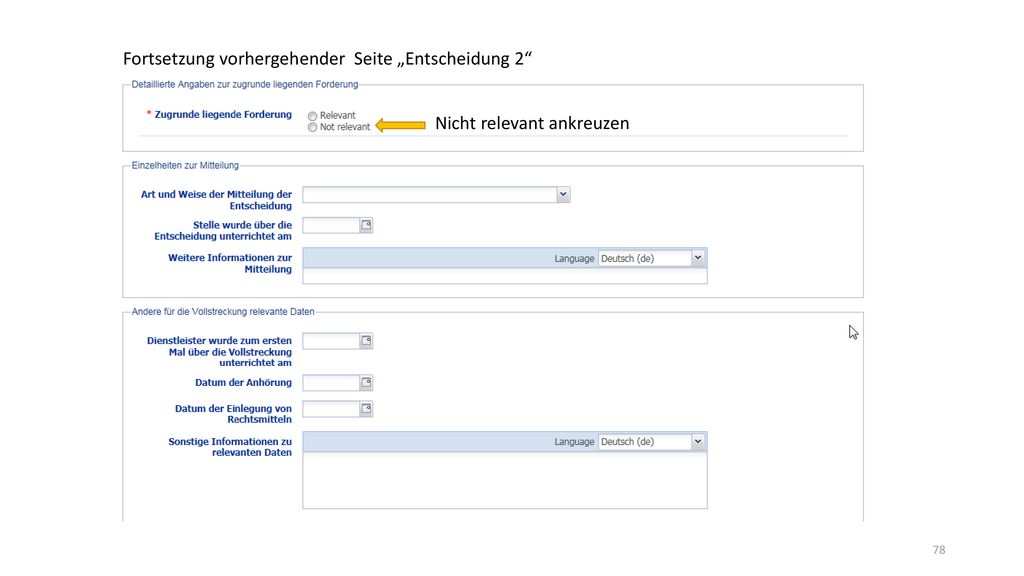
Task: Click the 'Stelle wurde über die Entscheidung' date input
Action: 332,225
